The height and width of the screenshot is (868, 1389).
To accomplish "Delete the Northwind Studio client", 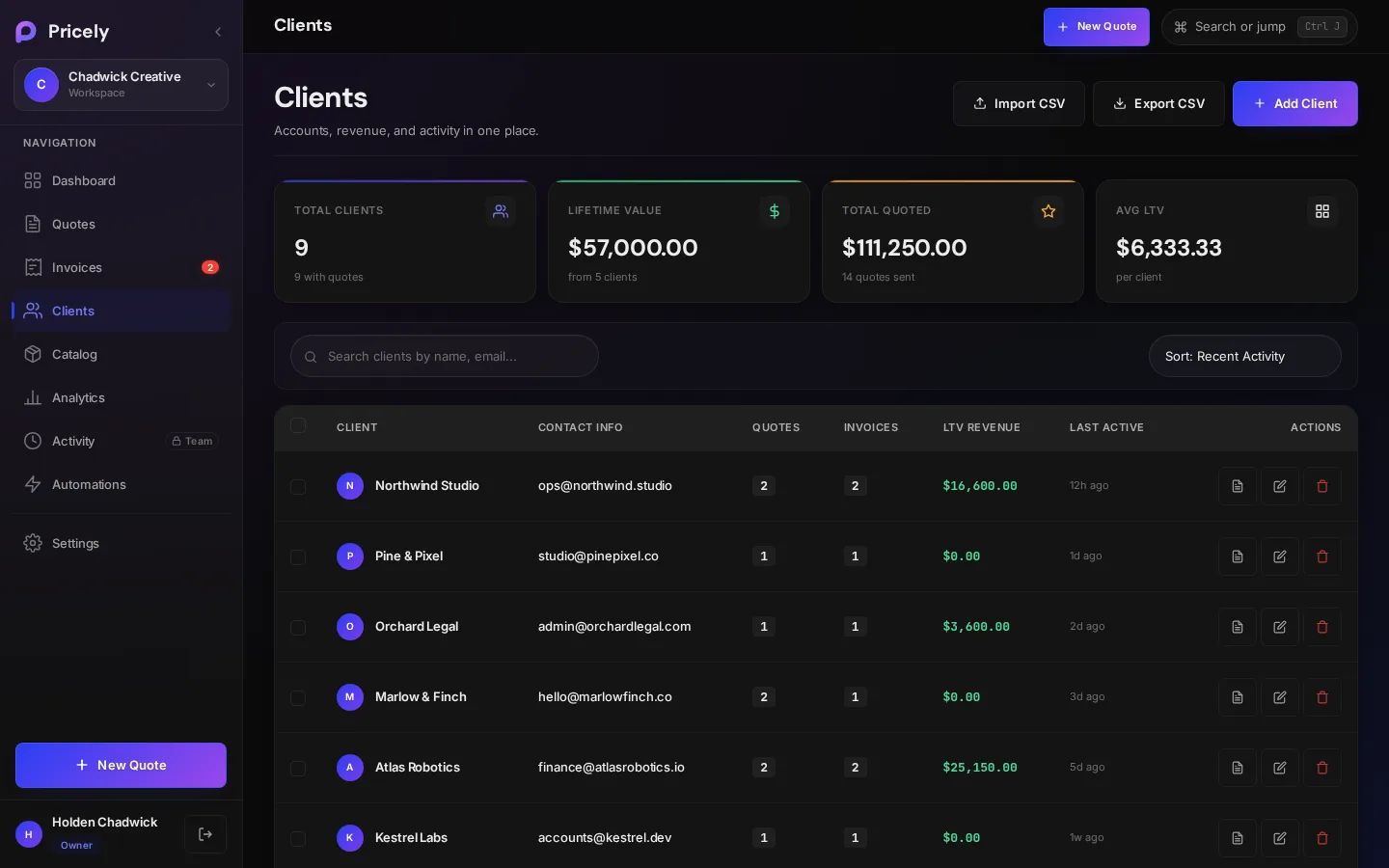I will [x=1321, y=486].
